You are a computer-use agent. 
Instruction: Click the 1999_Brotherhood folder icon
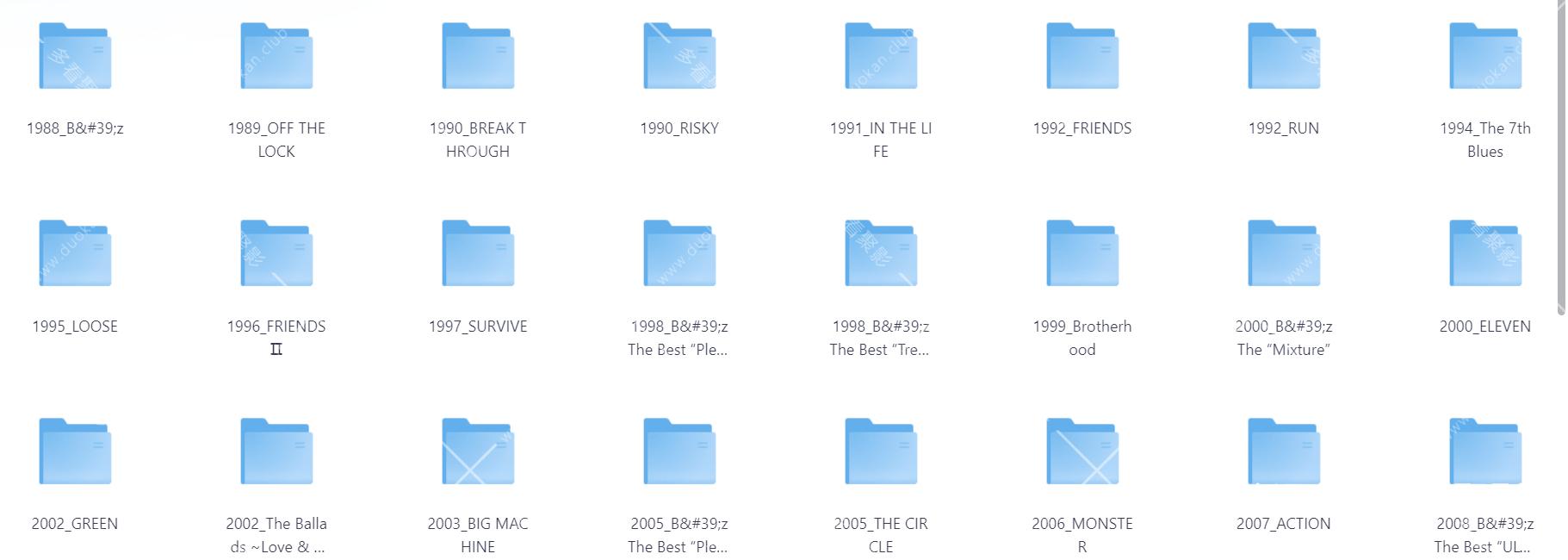tap(1082, 253)
